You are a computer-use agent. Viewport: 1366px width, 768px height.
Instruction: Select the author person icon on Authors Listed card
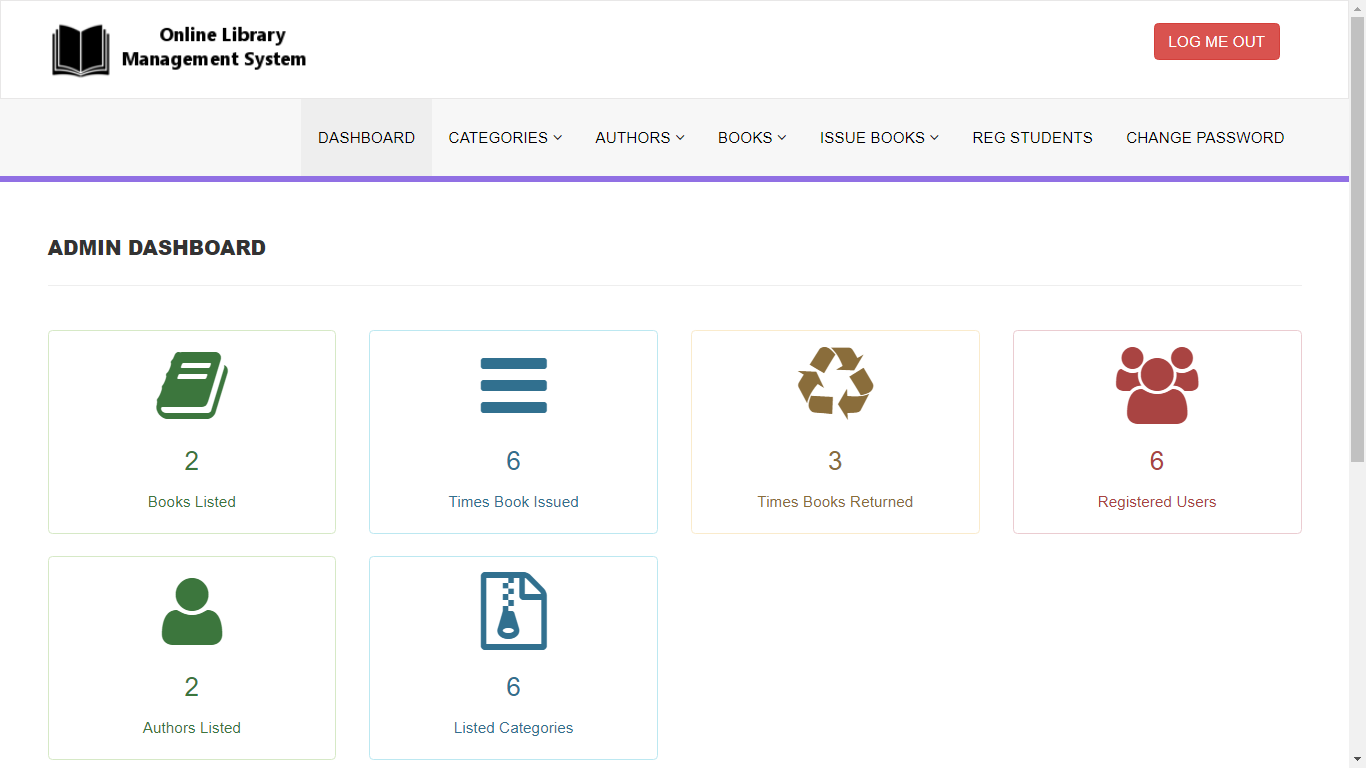coord(191,610)
